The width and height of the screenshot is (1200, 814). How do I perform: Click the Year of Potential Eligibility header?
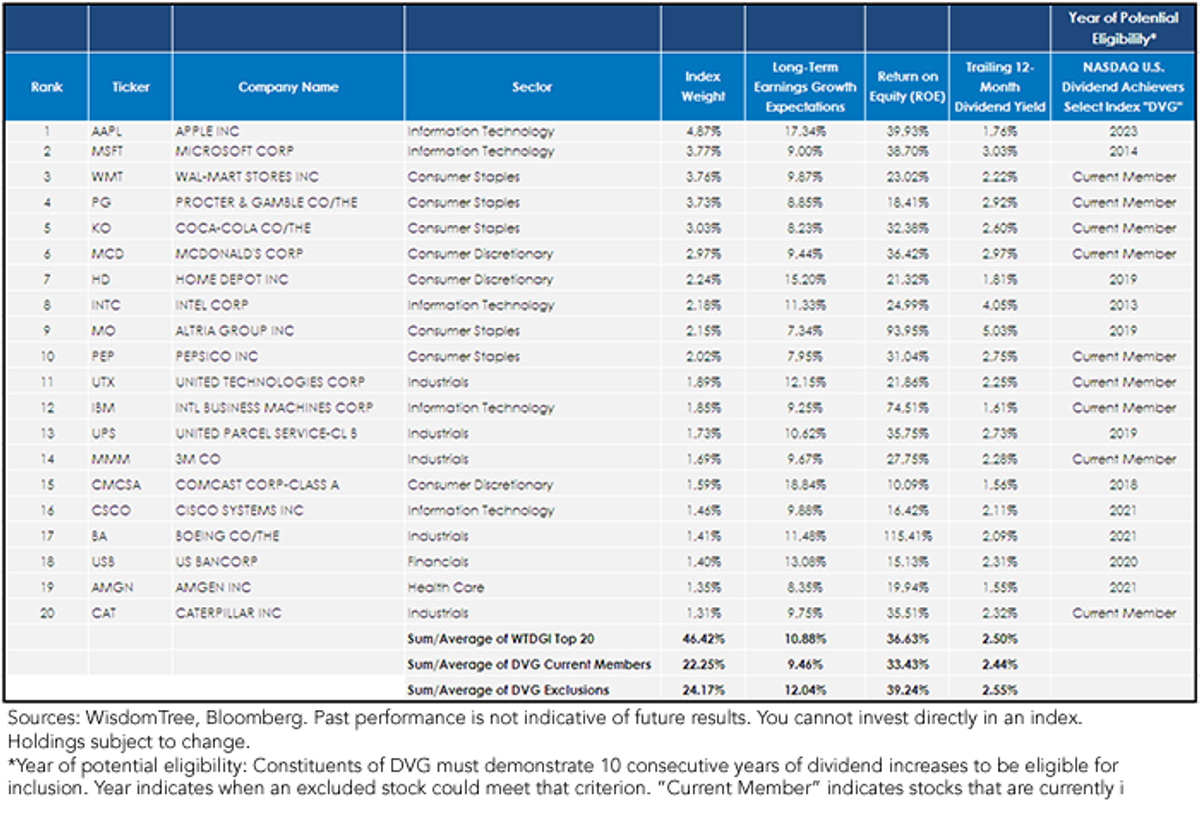tap(1123, 28)
